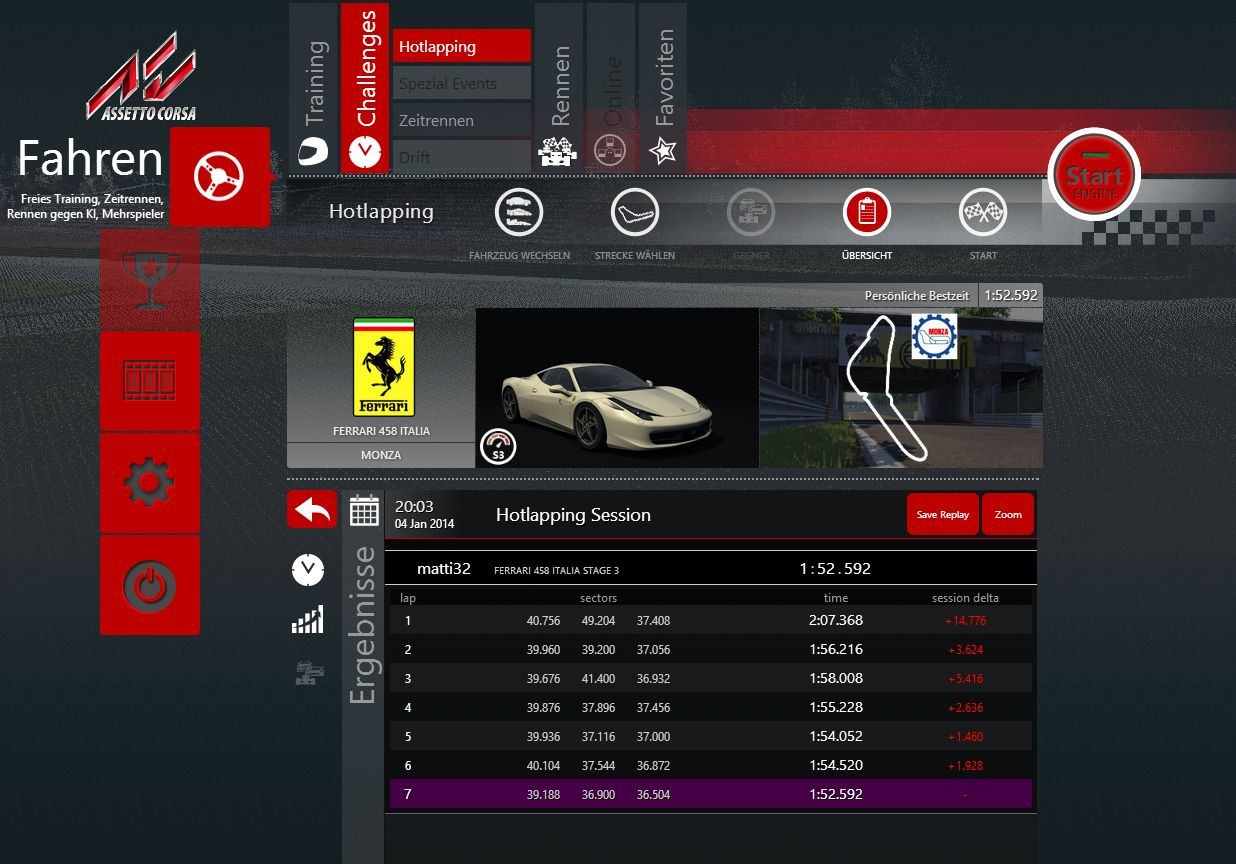The width and height of the screenshot is (1236, 864).
Task: Open the film strip replay section
Action: 150,381
